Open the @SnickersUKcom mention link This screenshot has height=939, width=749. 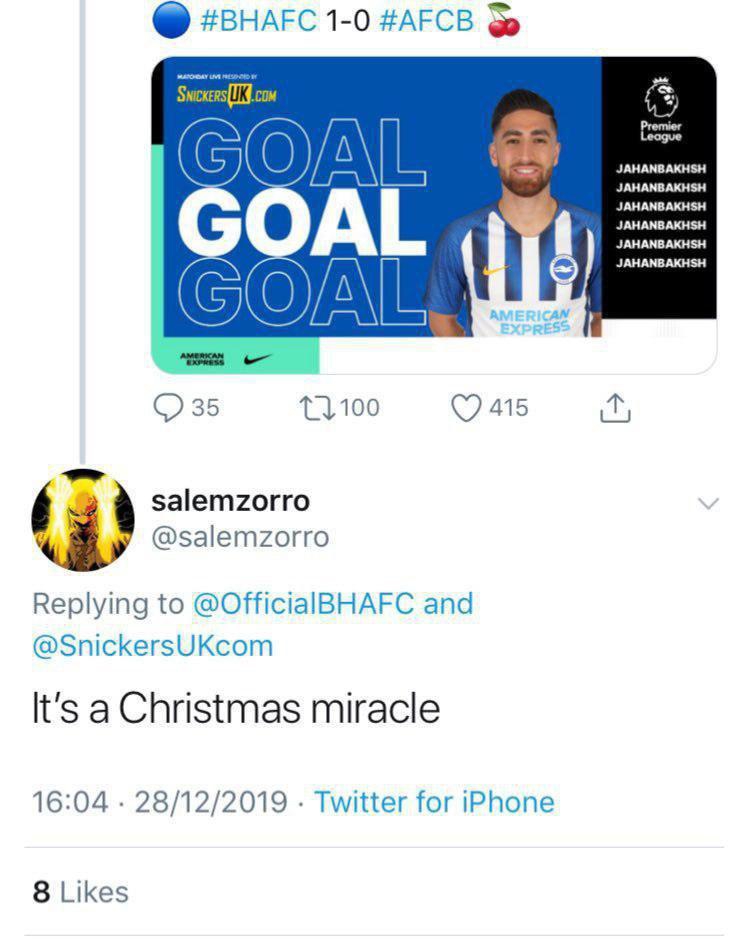pyautogui.click(x=153, y=645)
